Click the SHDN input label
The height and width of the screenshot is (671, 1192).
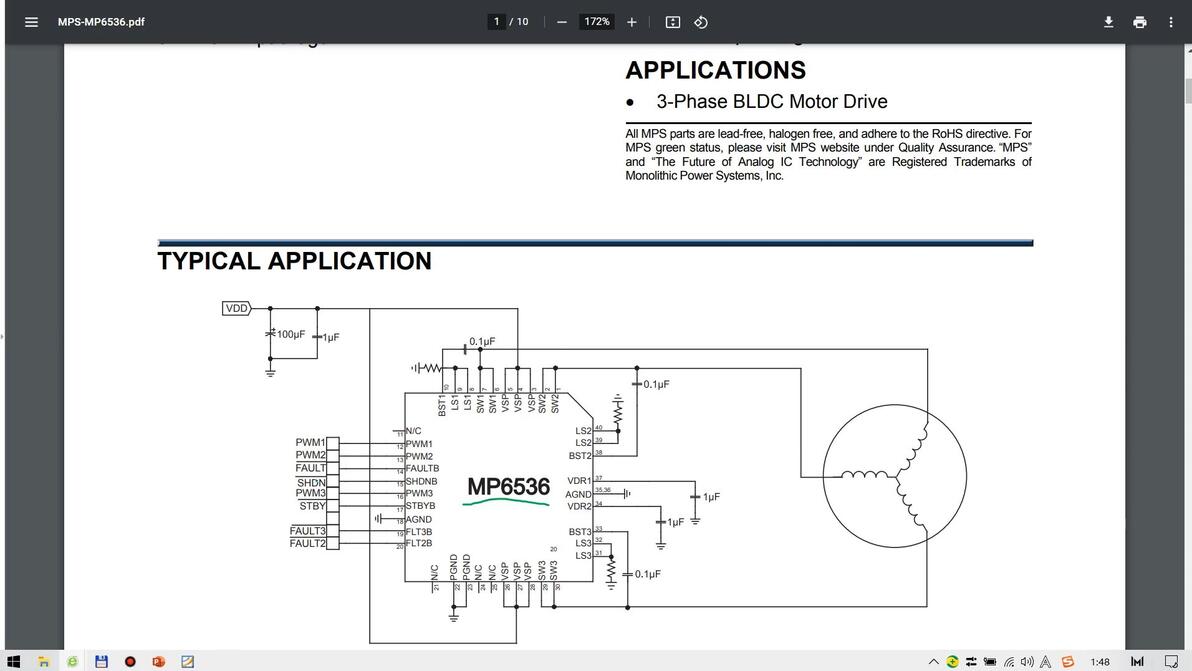pos(311,483)
